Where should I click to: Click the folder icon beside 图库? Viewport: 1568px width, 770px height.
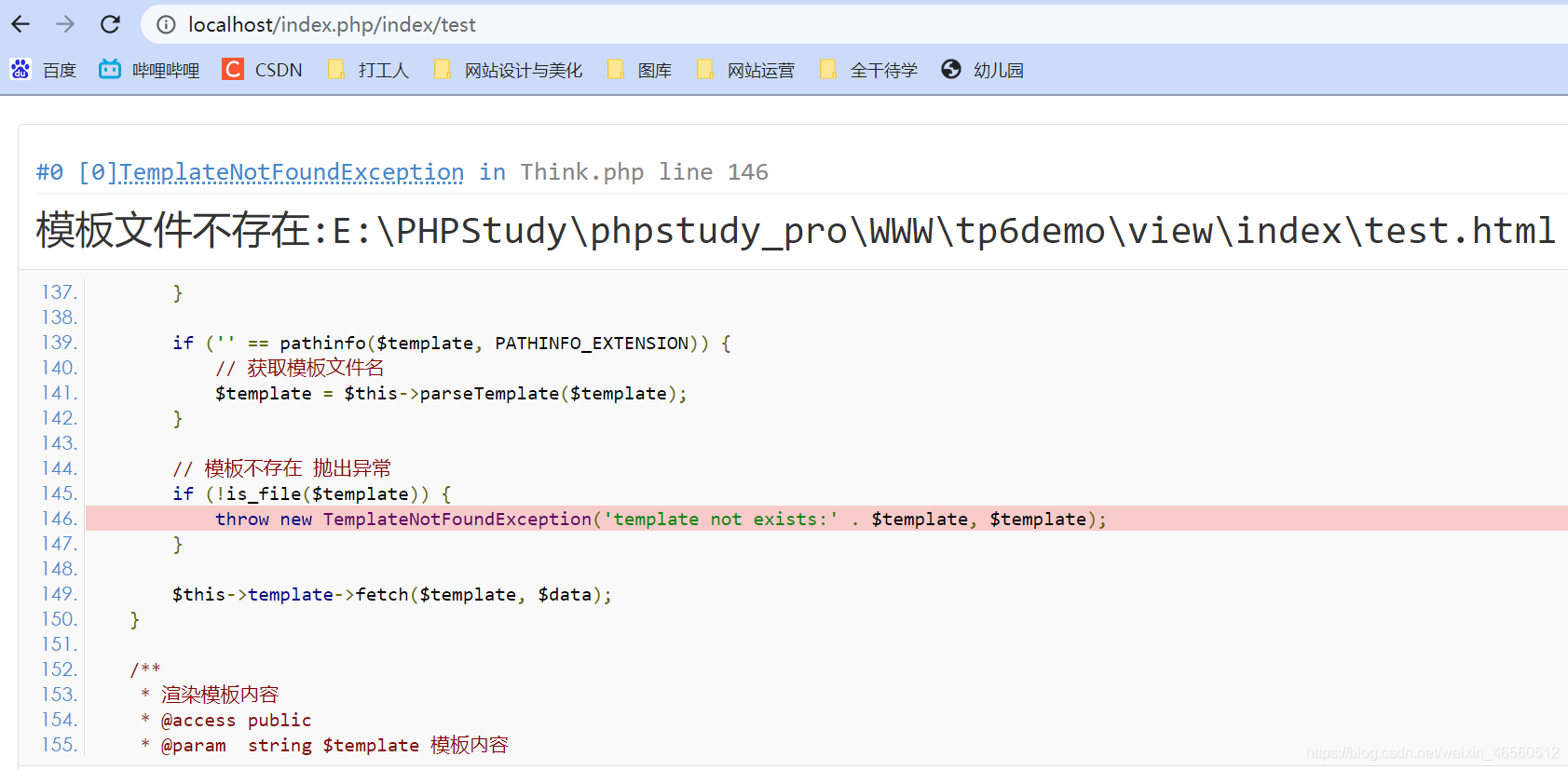616,69
